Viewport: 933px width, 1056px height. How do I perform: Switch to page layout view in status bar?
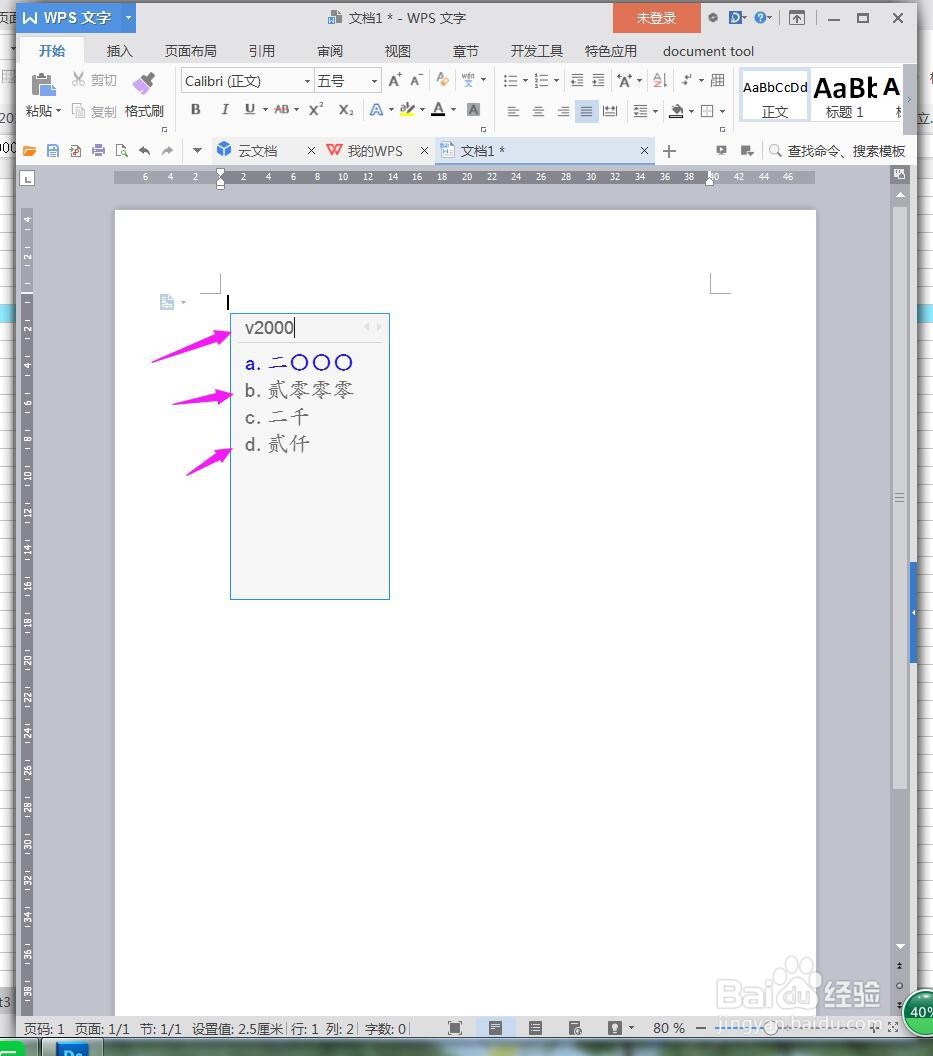pyautogui.click(x=495, y=1028)
